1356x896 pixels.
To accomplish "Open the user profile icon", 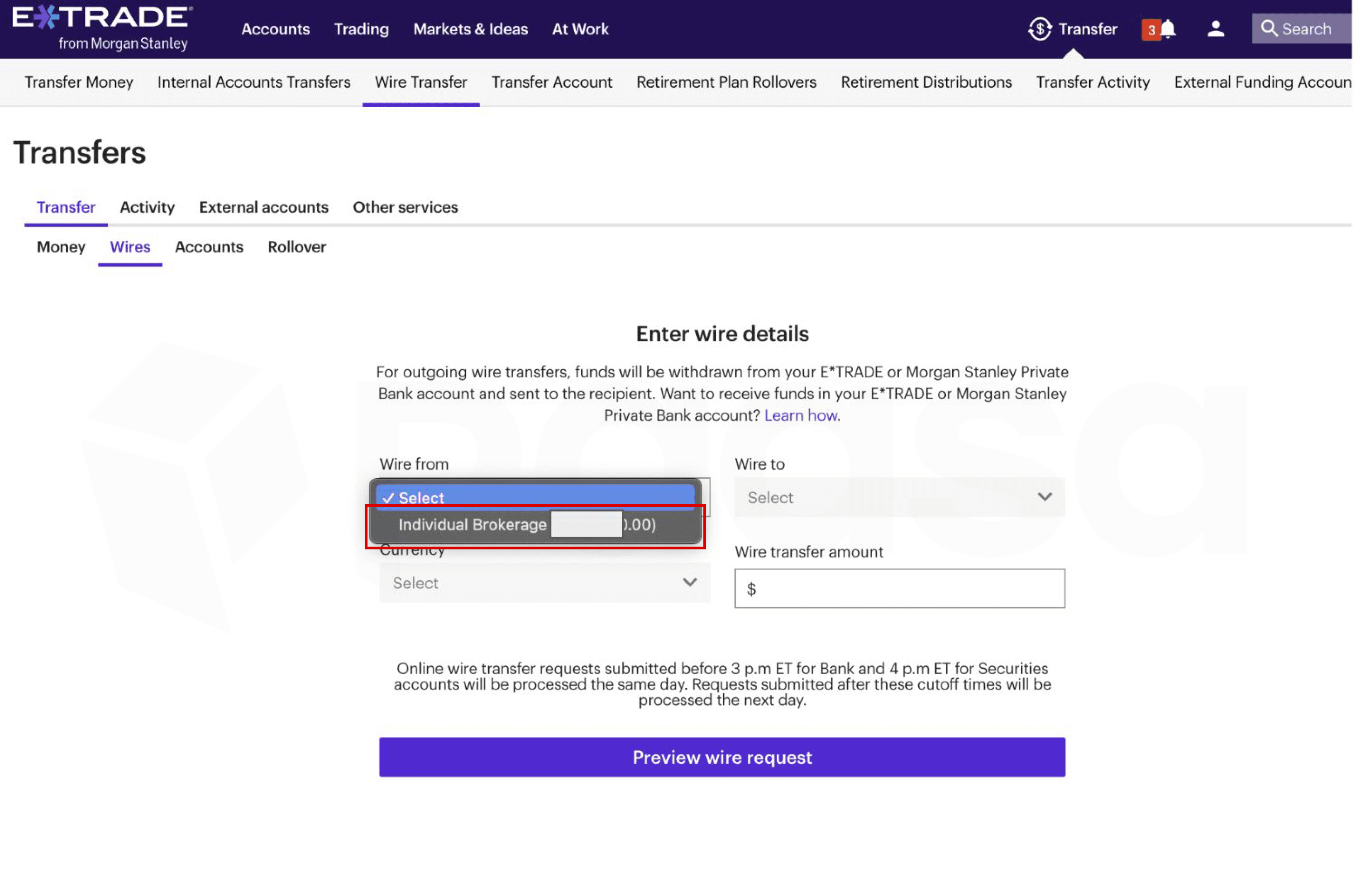I will click(1215, 29).
